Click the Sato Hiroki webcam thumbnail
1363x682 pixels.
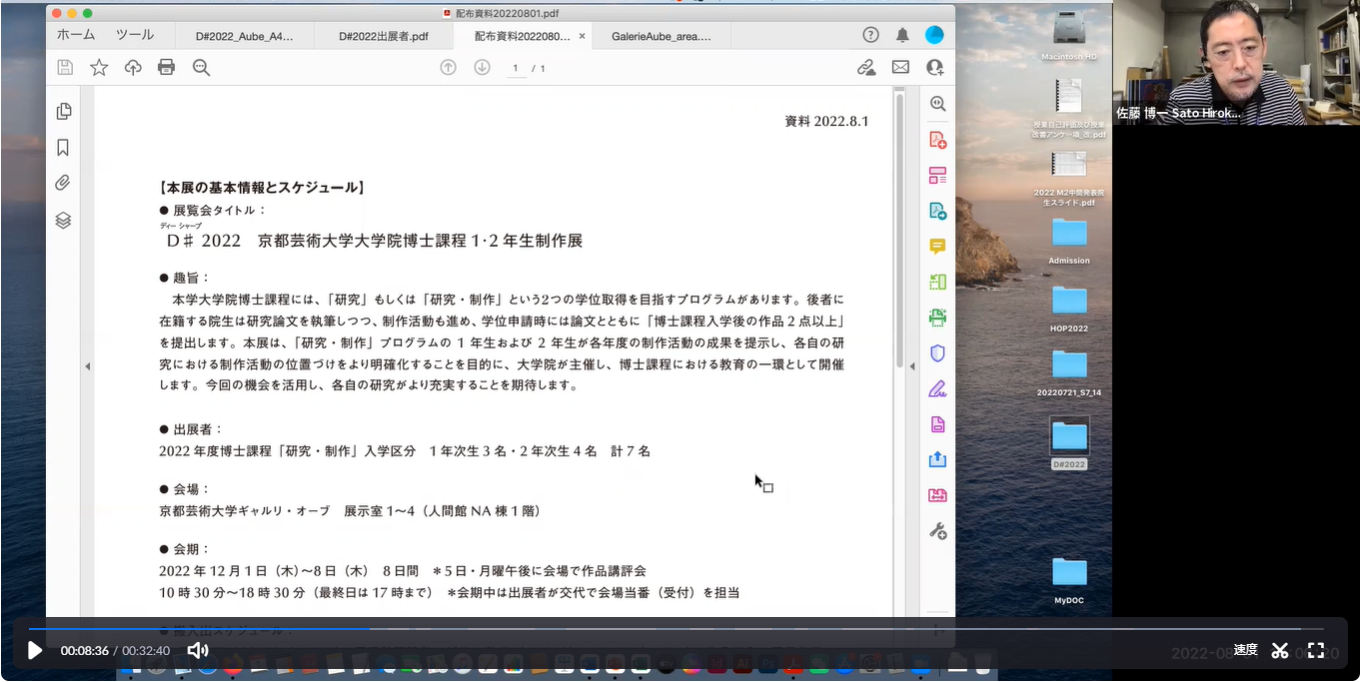point(1238,62)
